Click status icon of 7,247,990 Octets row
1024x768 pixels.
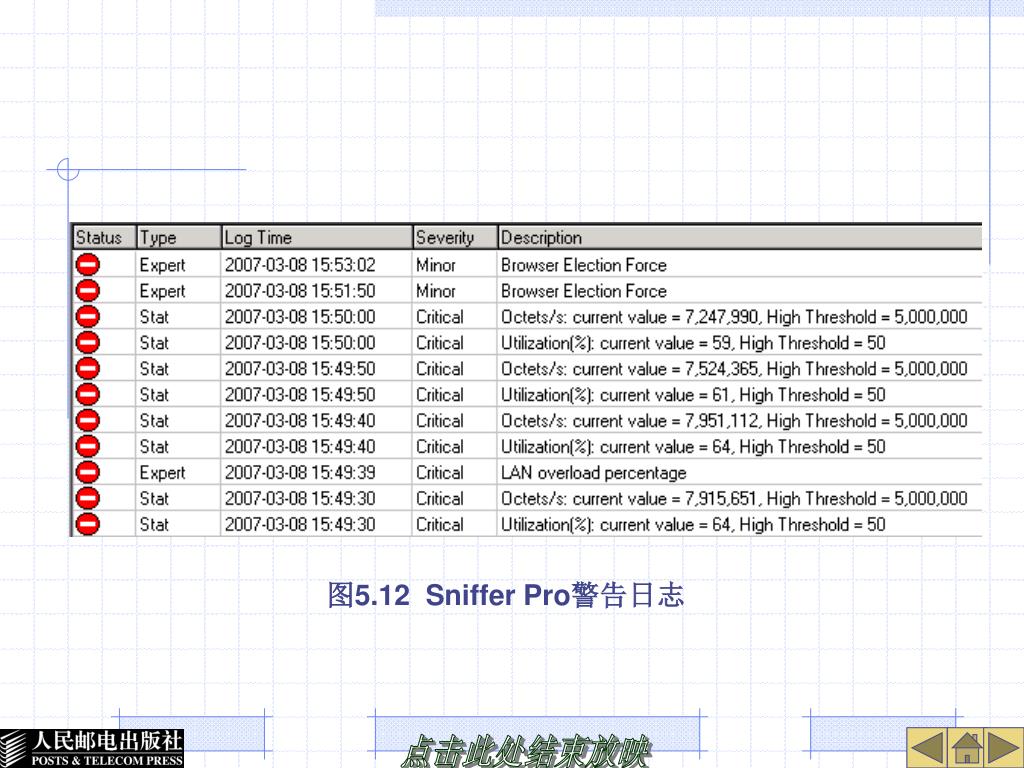[x=88, y=317]
